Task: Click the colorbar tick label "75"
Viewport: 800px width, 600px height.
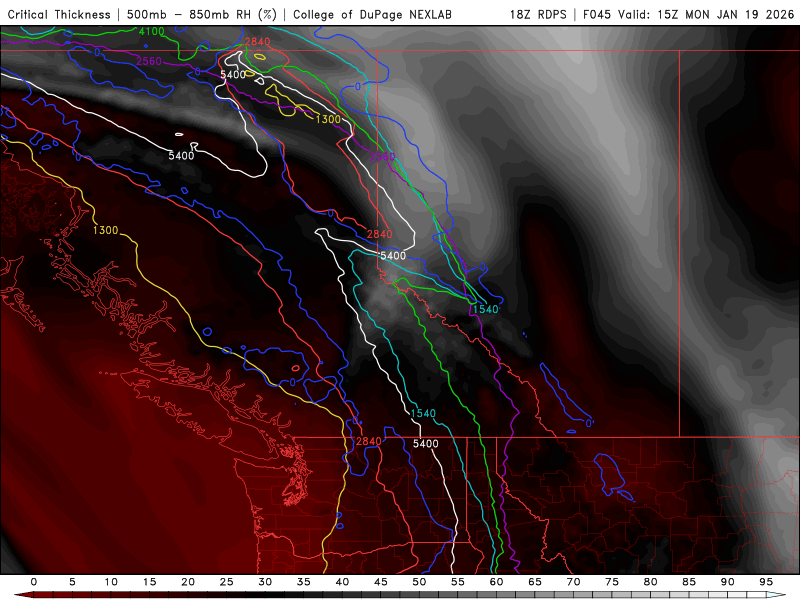Action: [612, 582]
